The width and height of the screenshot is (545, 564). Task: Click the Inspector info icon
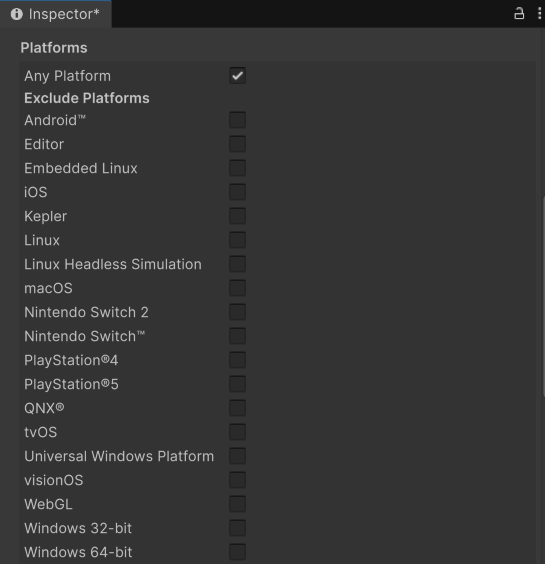17,14
